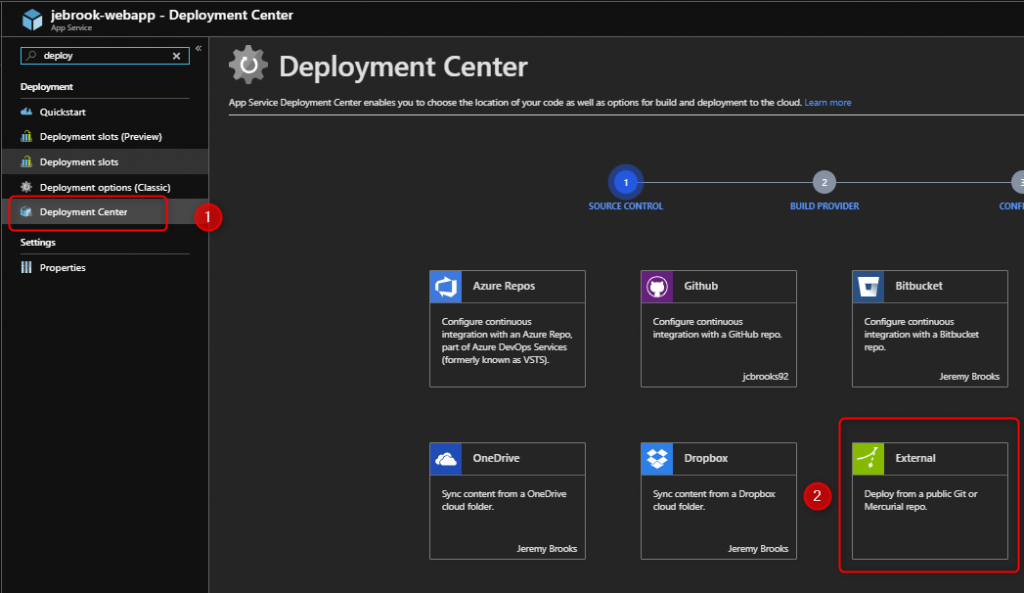The width and height of the screenshot is (1024, 593).
Task: Click the OneDrive cloud icon
Action: 446,459
